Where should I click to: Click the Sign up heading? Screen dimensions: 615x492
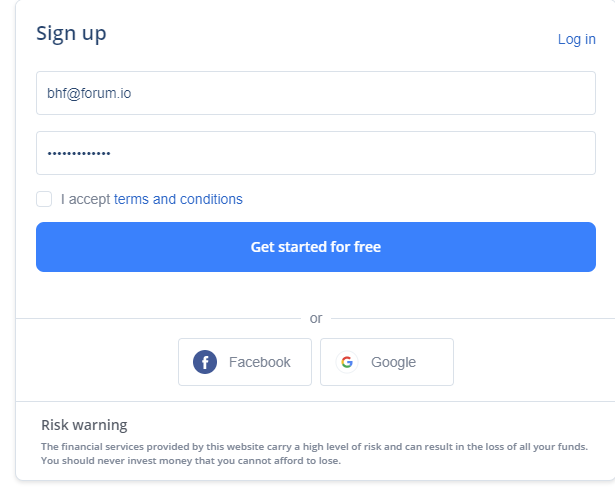[x=71, y=34]
